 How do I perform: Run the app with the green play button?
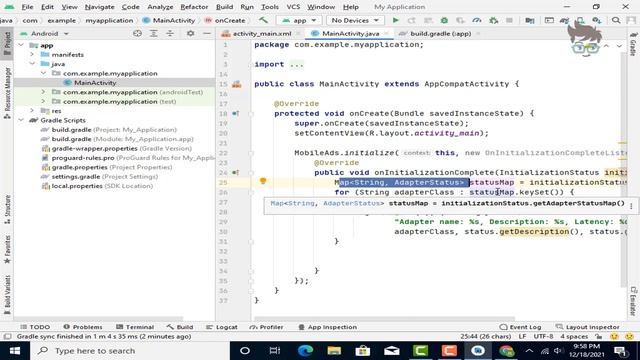point(395,20)
